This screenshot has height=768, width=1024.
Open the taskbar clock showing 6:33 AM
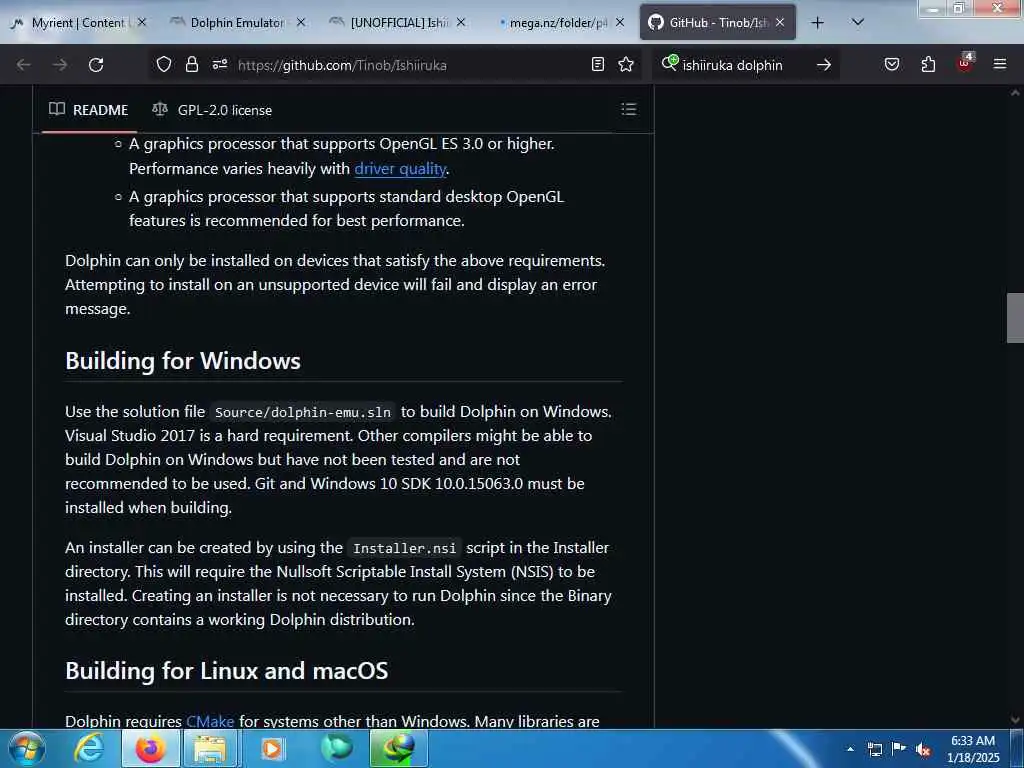(973, 749)
